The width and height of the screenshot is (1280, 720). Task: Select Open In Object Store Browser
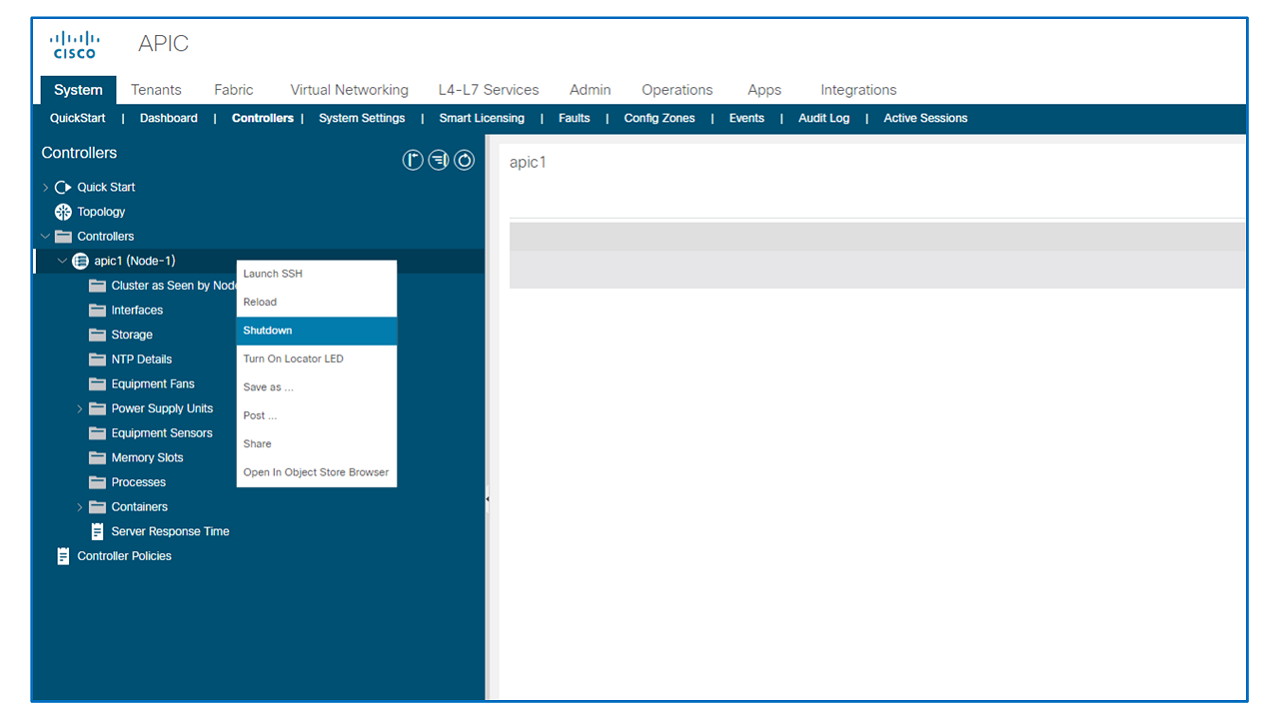click(317, 472)
